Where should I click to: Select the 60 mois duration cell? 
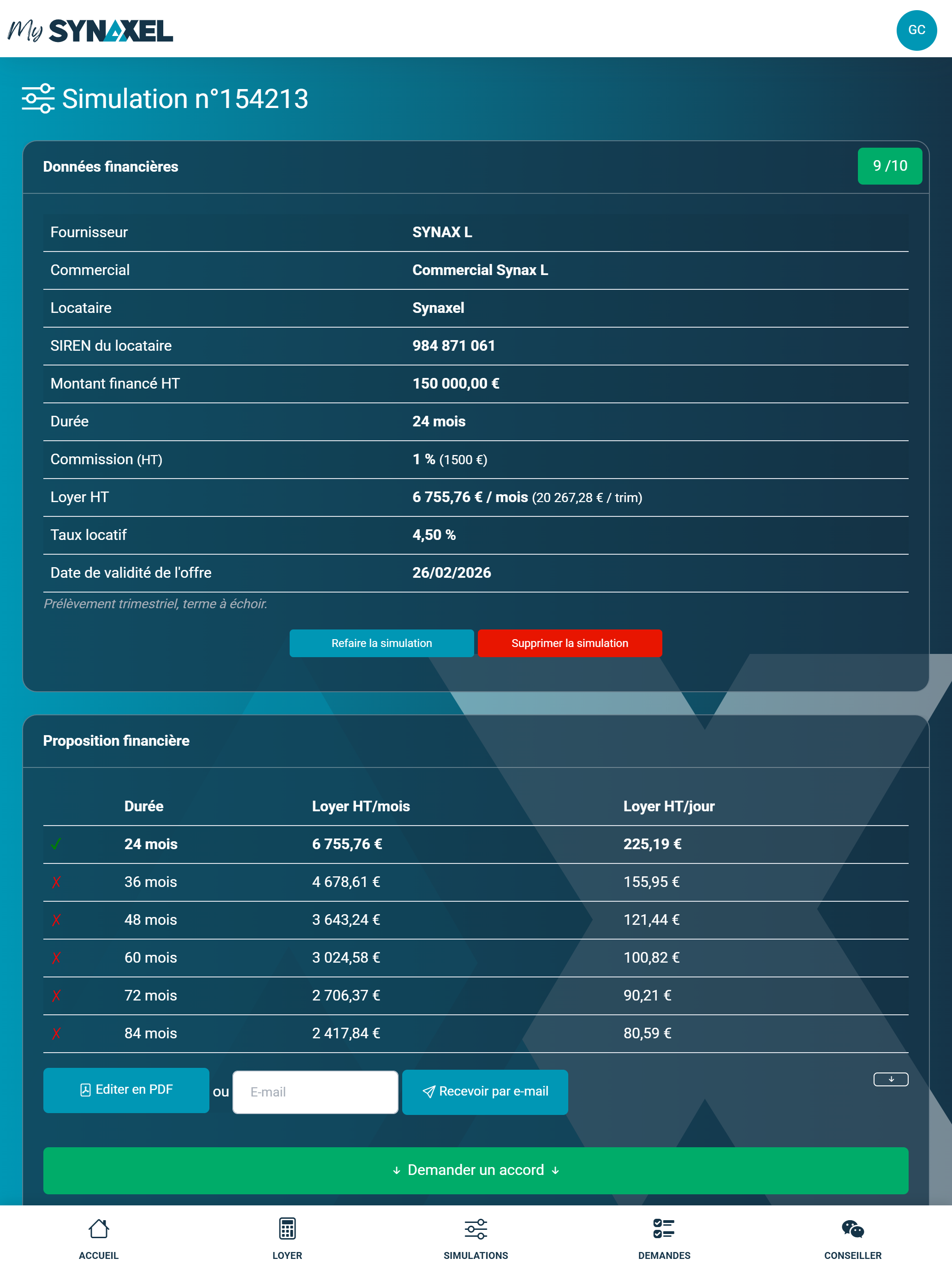pos(150,958)
